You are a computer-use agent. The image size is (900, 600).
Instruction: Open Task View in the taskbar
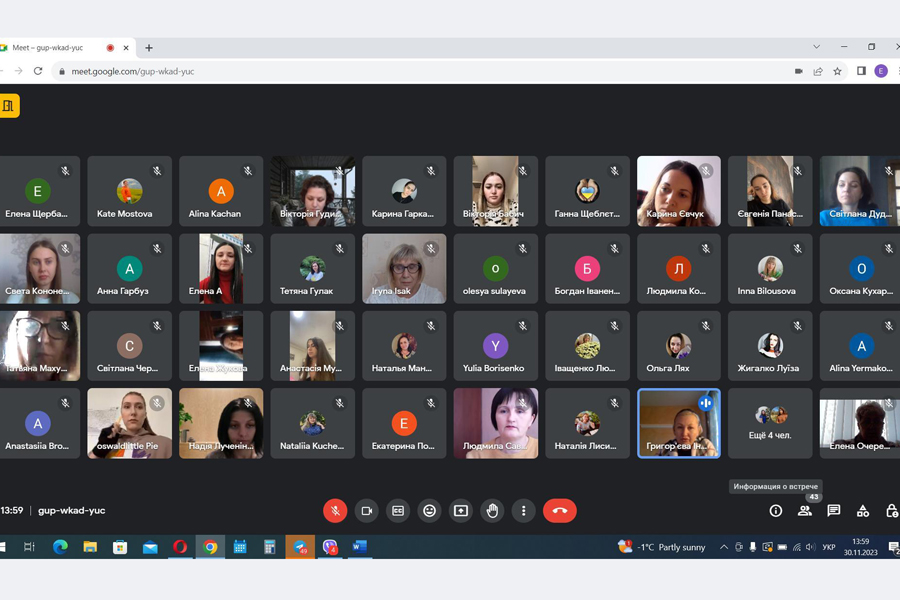29,547
